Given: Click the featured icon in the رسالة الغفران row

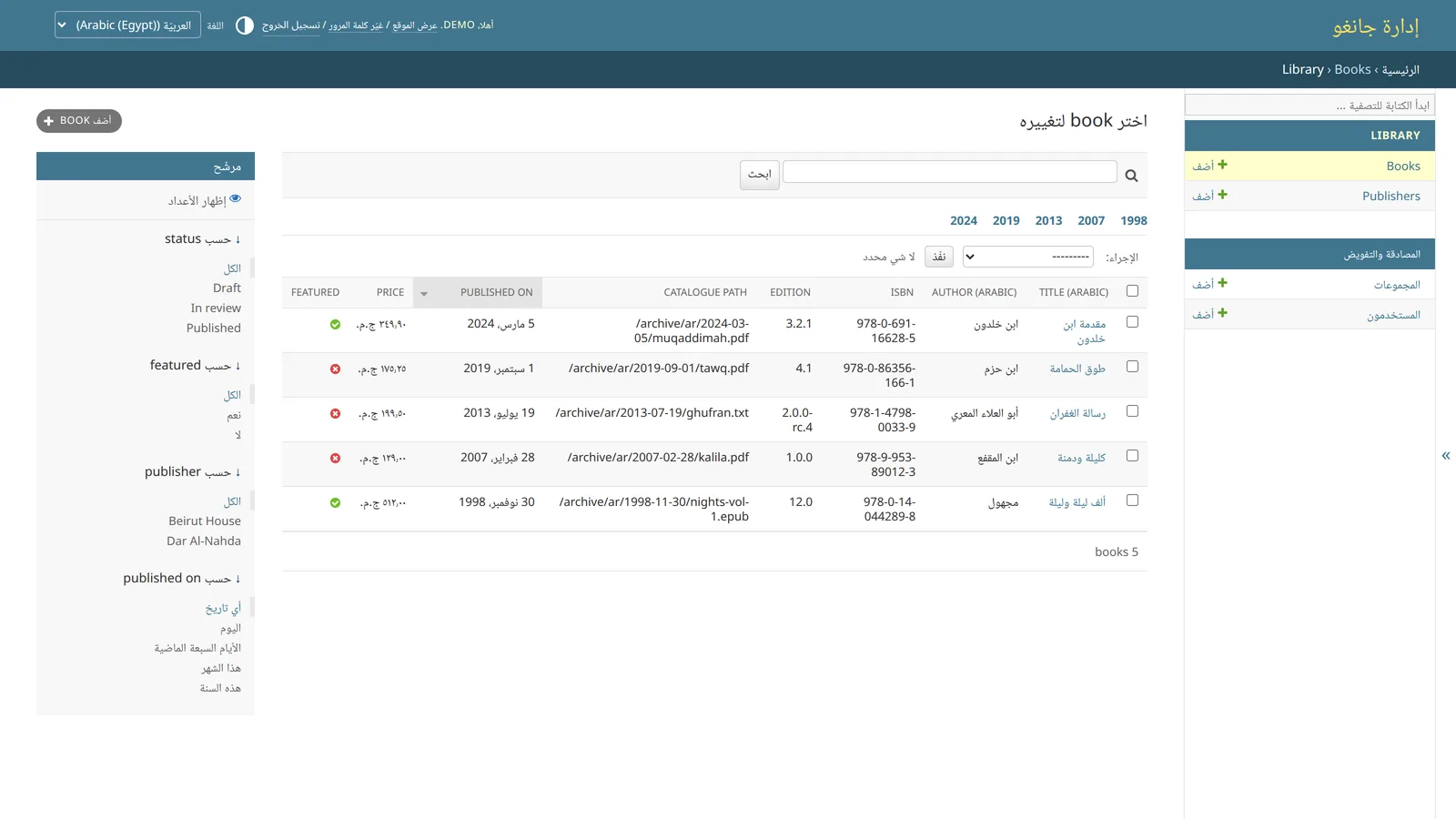Looking at the screenshot, I should (335, 413).
